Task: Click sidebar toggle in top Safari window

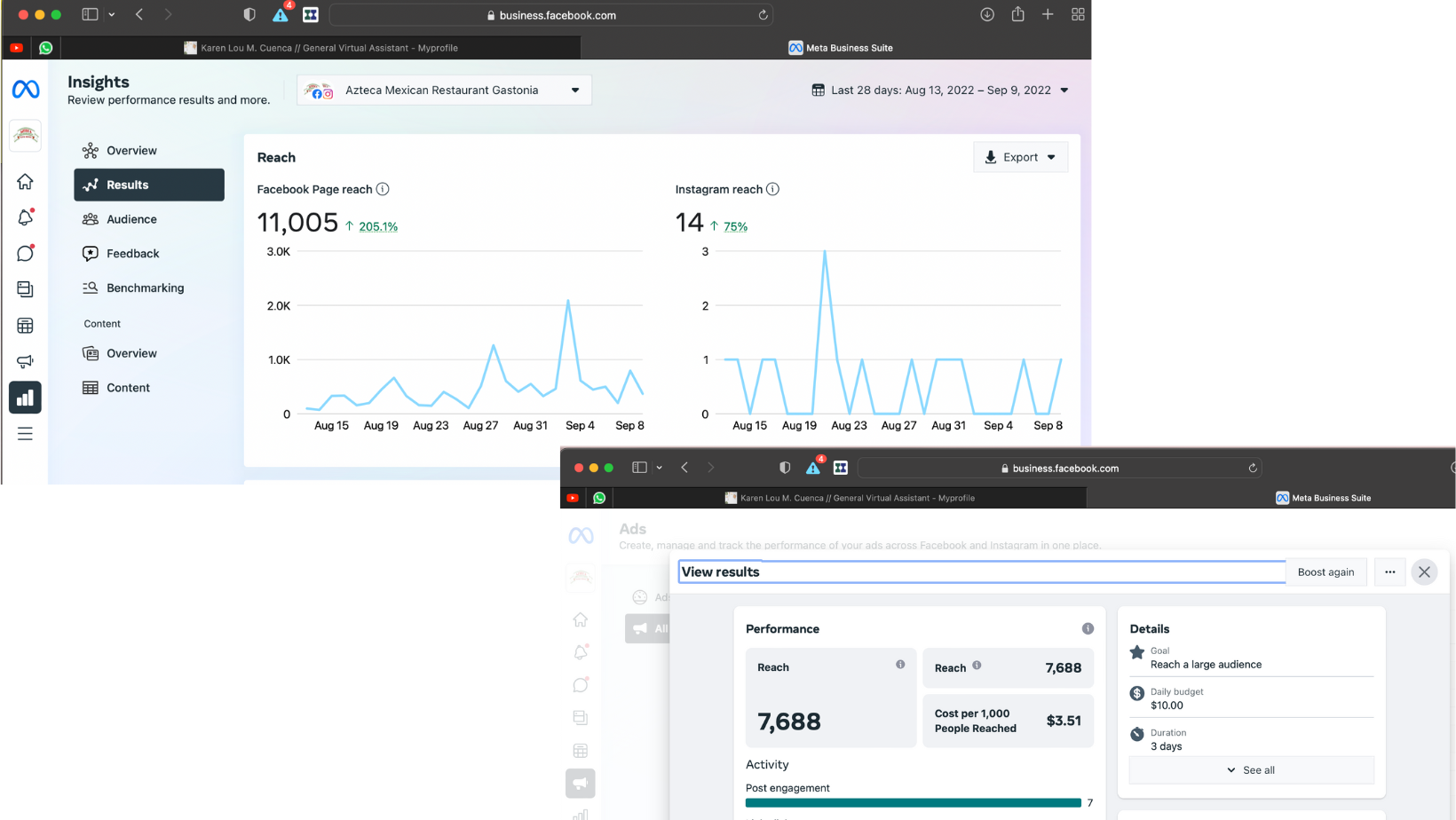Action: coord(90,14)
